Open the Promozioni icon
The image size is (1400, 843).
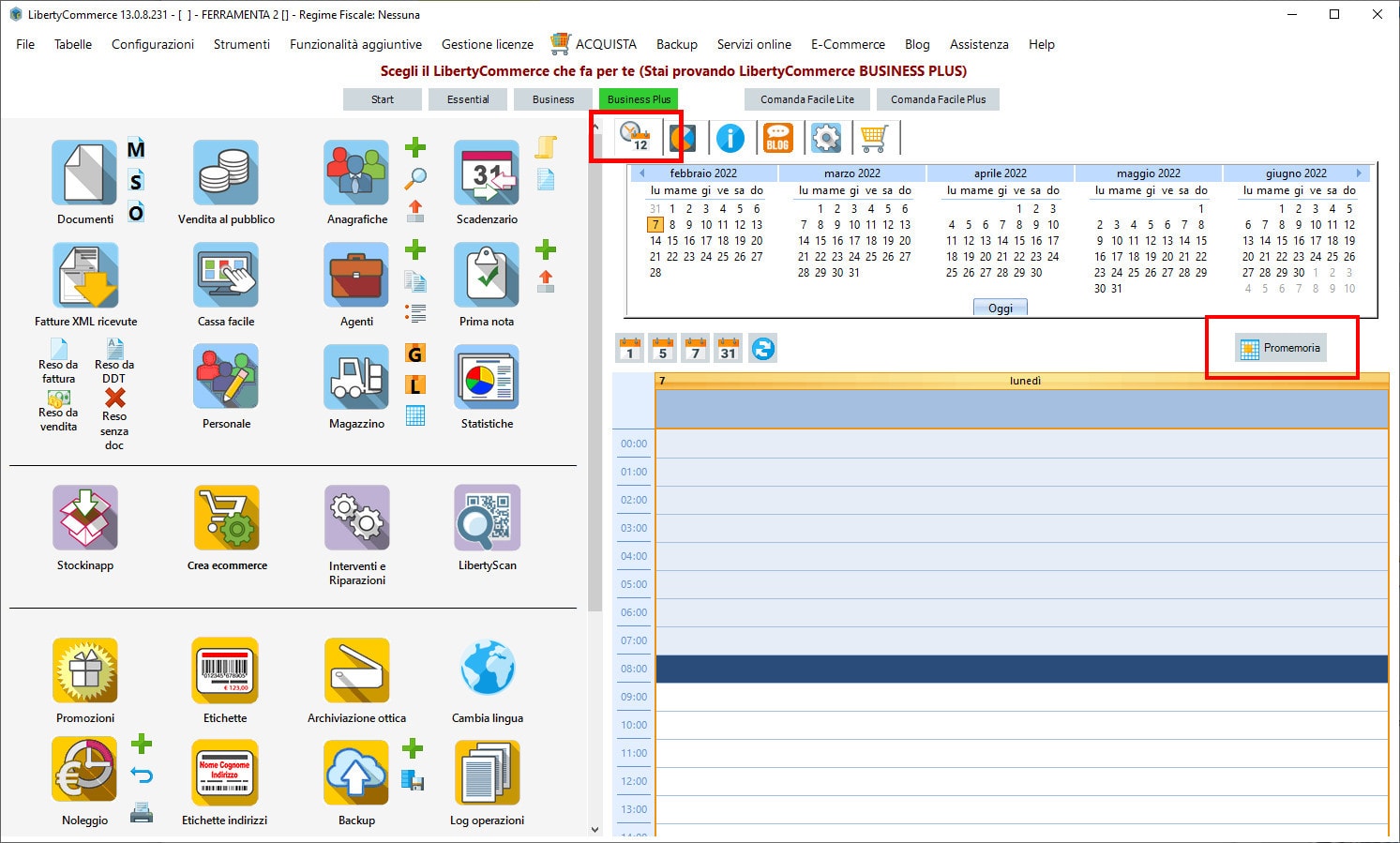pyautogui.click(x=84, y=670)
